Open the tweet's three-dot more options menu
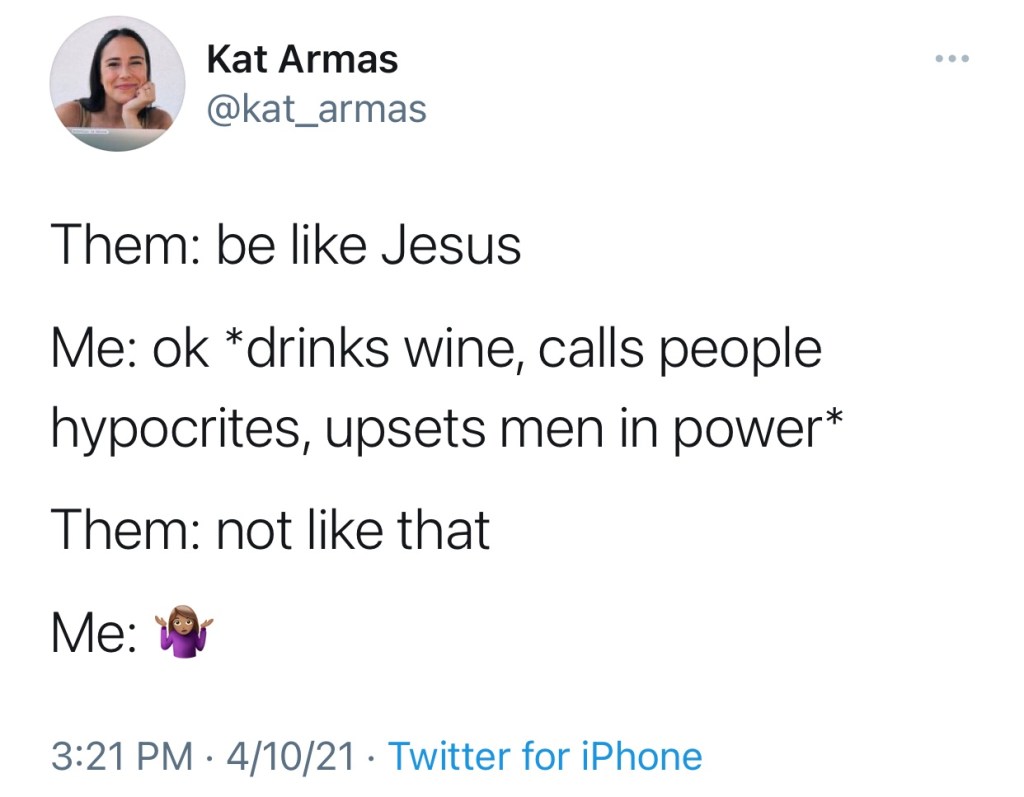 coord(952,59)
